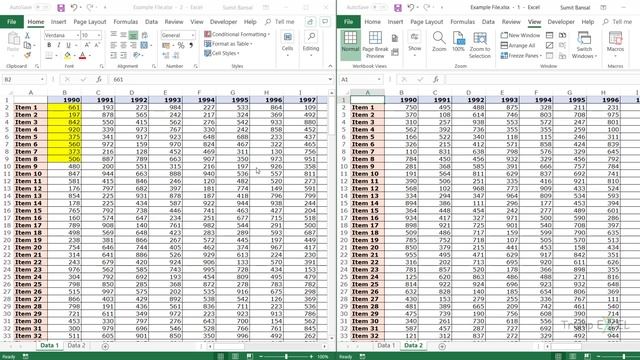Toggle AutoSave in the right window
This screenshot has height=360, width=640.
click(x=379, y=7)
